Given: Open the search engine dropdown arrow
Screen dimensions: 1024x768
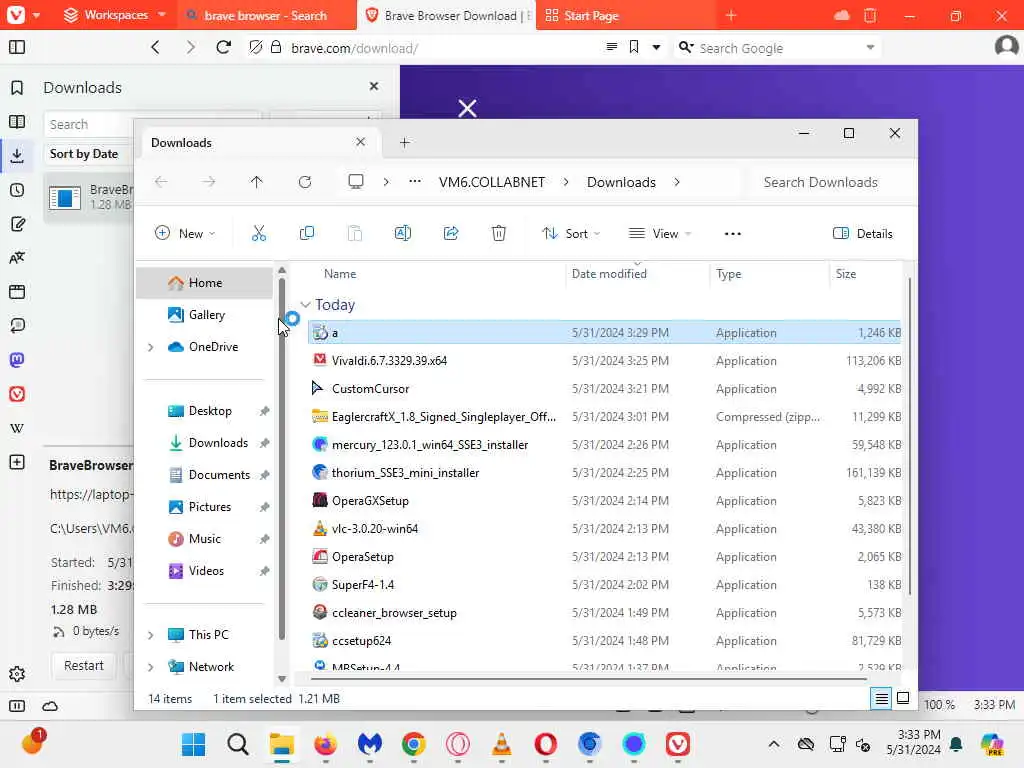Looking at the screenshot, I should click(x=870, y=48).
